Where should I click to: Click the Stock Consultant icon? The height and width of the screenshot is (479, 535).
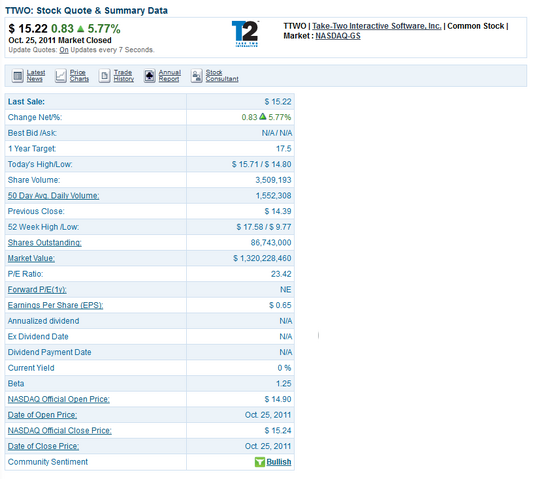[x=196, y=76]
